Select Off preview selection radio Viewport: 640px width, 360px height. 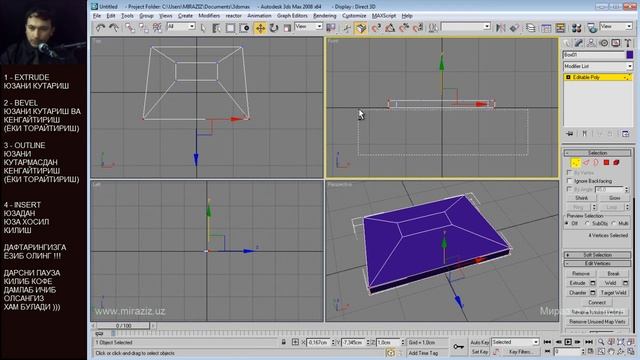coord(567,224)
